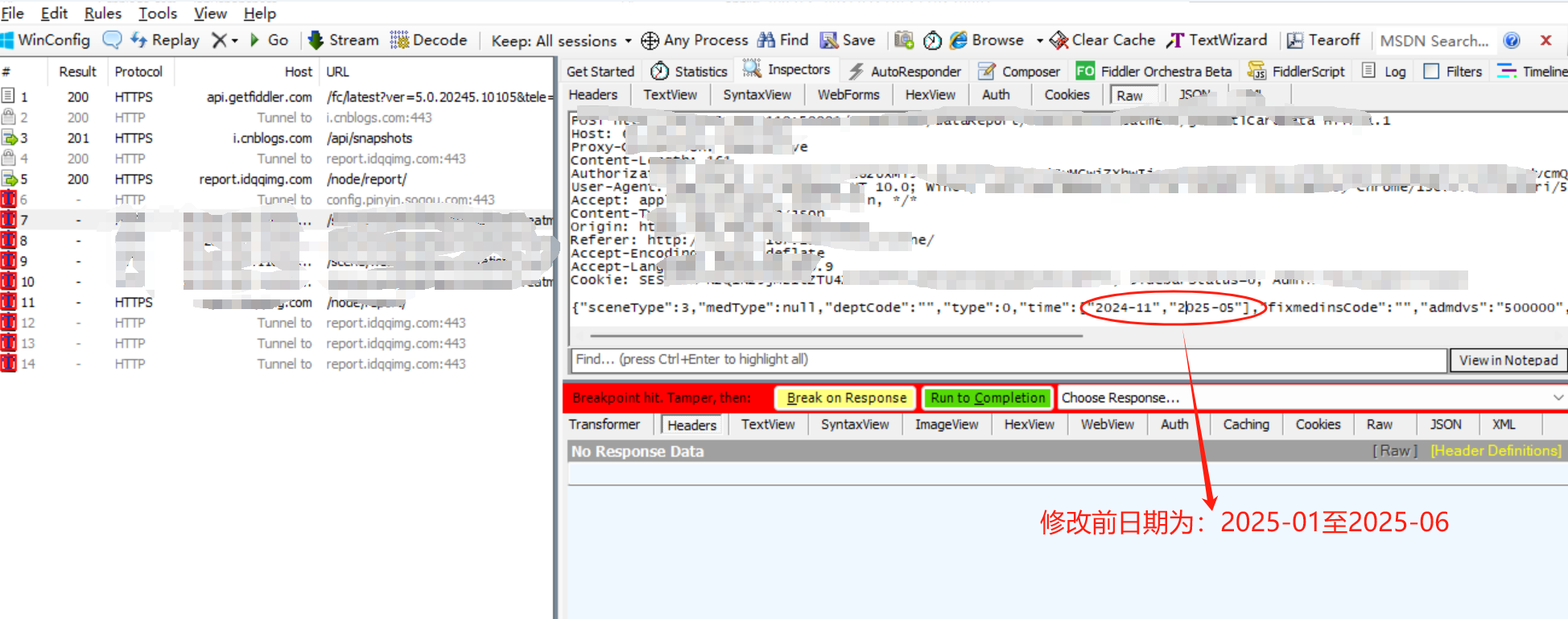
Task: Switch to the Inspectors tab
Action: pyautogui.click(x=786, y=69)
